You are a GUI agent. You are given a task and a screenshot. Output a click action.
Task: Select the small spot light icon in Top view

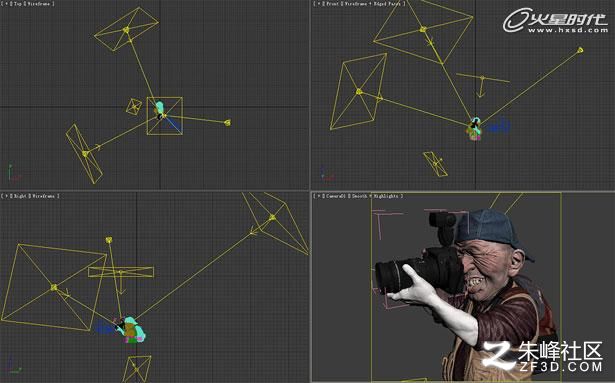[227, 123]
